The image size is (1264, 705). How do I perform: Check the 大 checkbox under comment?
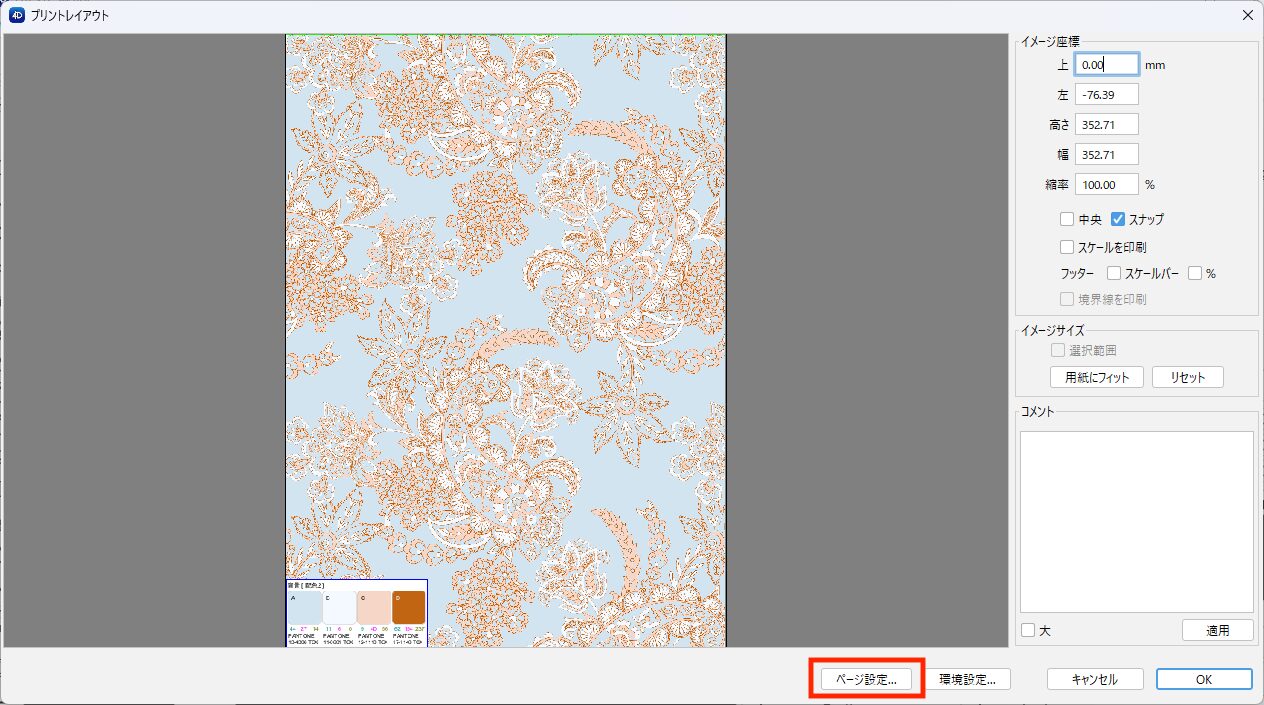[1028, 631]
